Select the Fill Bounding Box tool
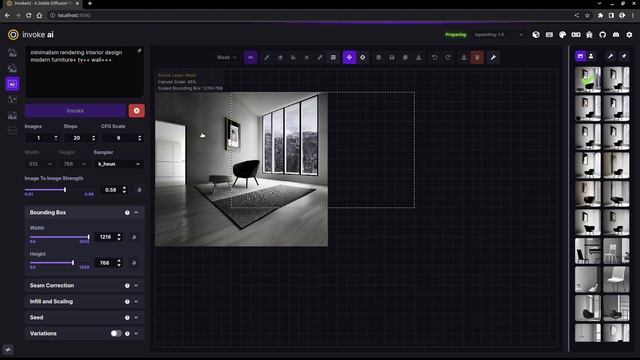This screenshot has width=640, height=360. [x=293, y=58]
